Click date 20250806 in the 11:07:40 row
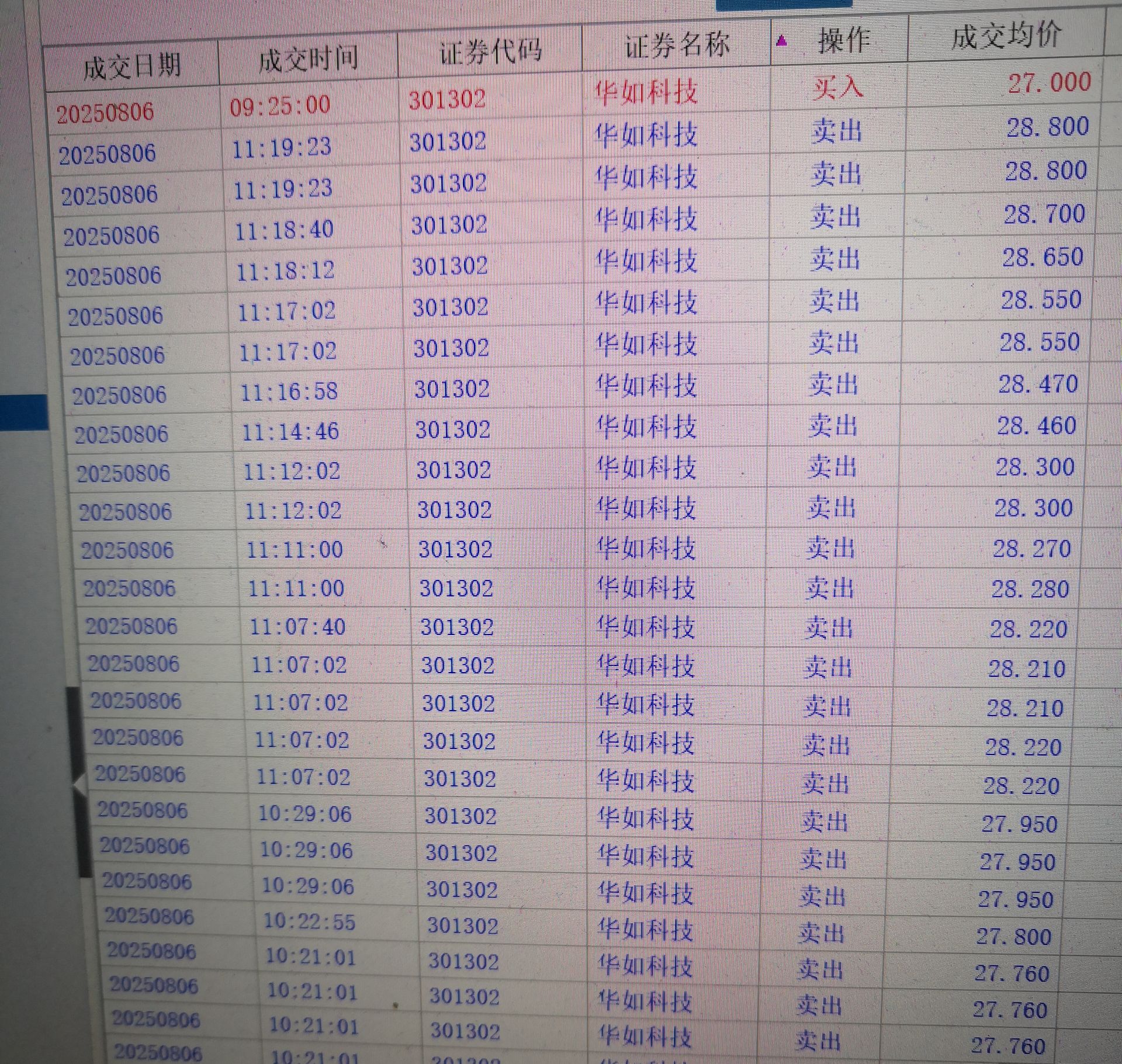 (131, 626)
